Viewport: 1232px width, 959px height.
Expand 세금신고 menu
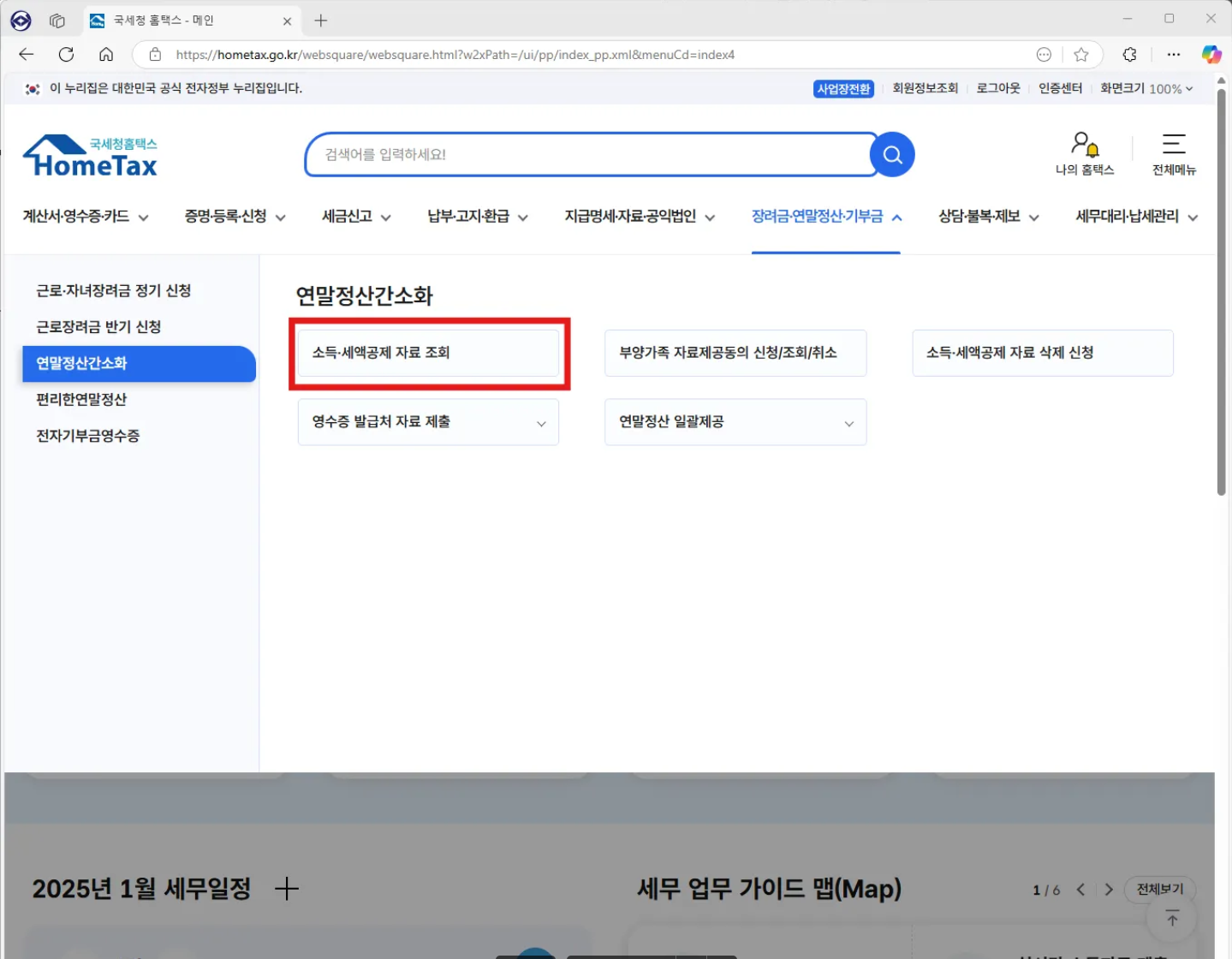pyautogui.click(x=357, y=217)
